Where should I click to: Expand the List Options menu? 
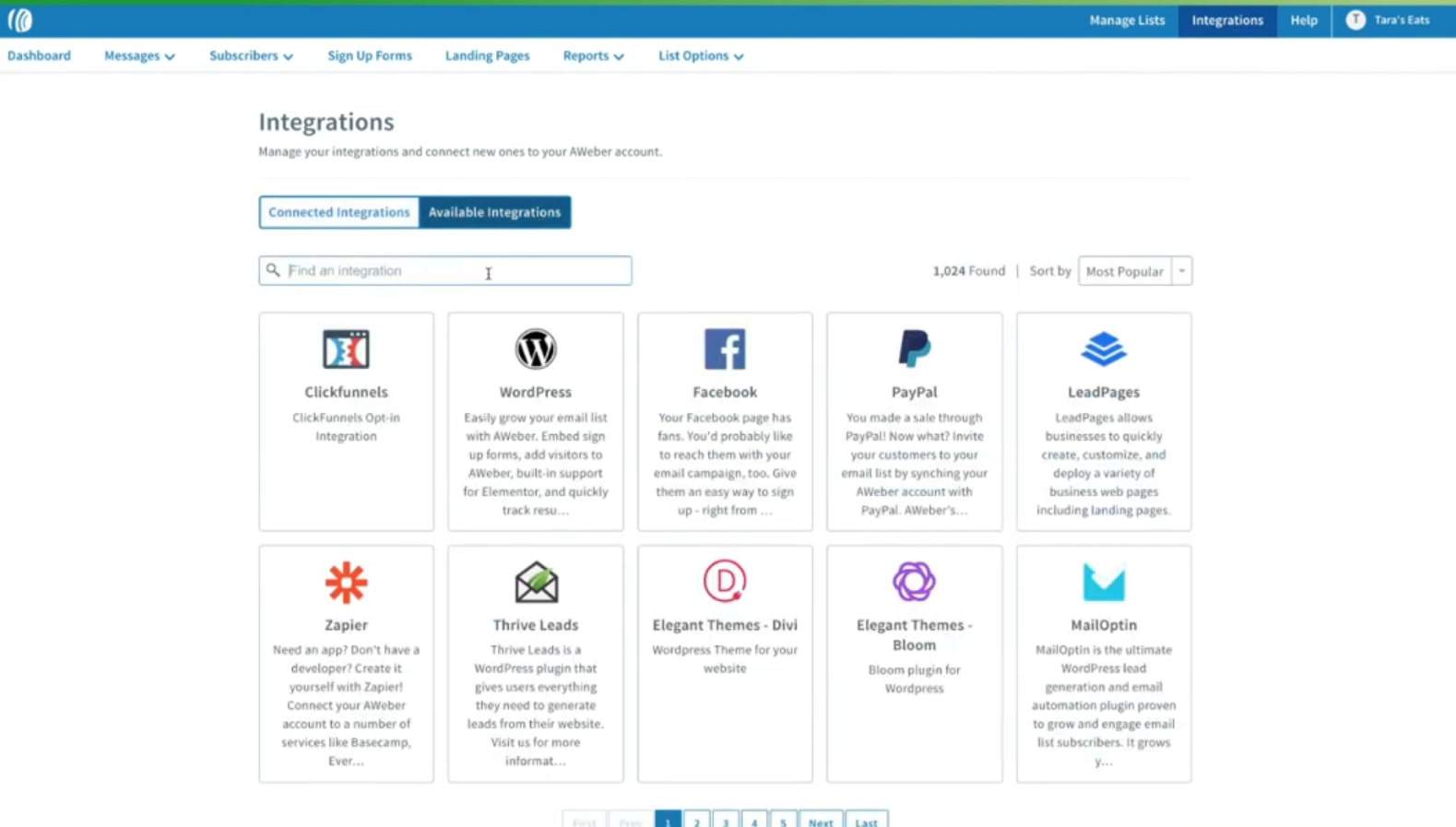pos(701,55)
